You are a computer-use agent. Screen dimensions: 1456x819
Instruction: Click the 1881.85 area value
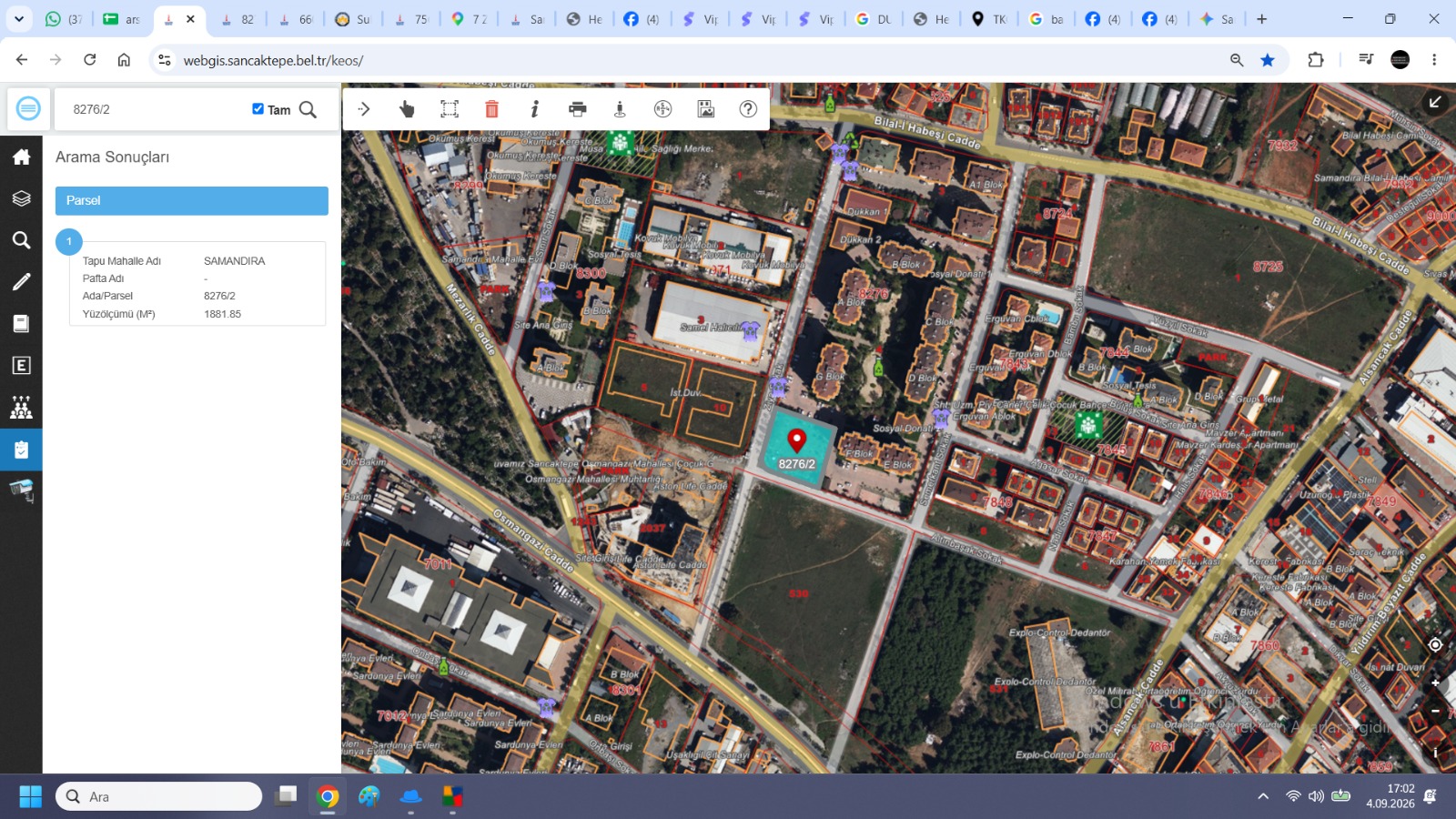coord(223,314)
